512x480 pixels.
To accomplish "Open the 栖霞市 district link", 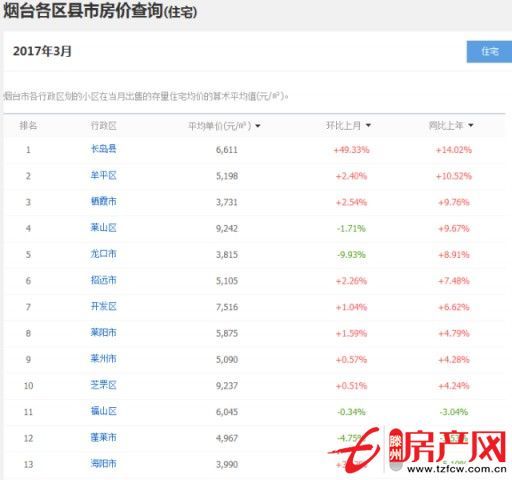I will pyautogui.click(x=103, y=201).
